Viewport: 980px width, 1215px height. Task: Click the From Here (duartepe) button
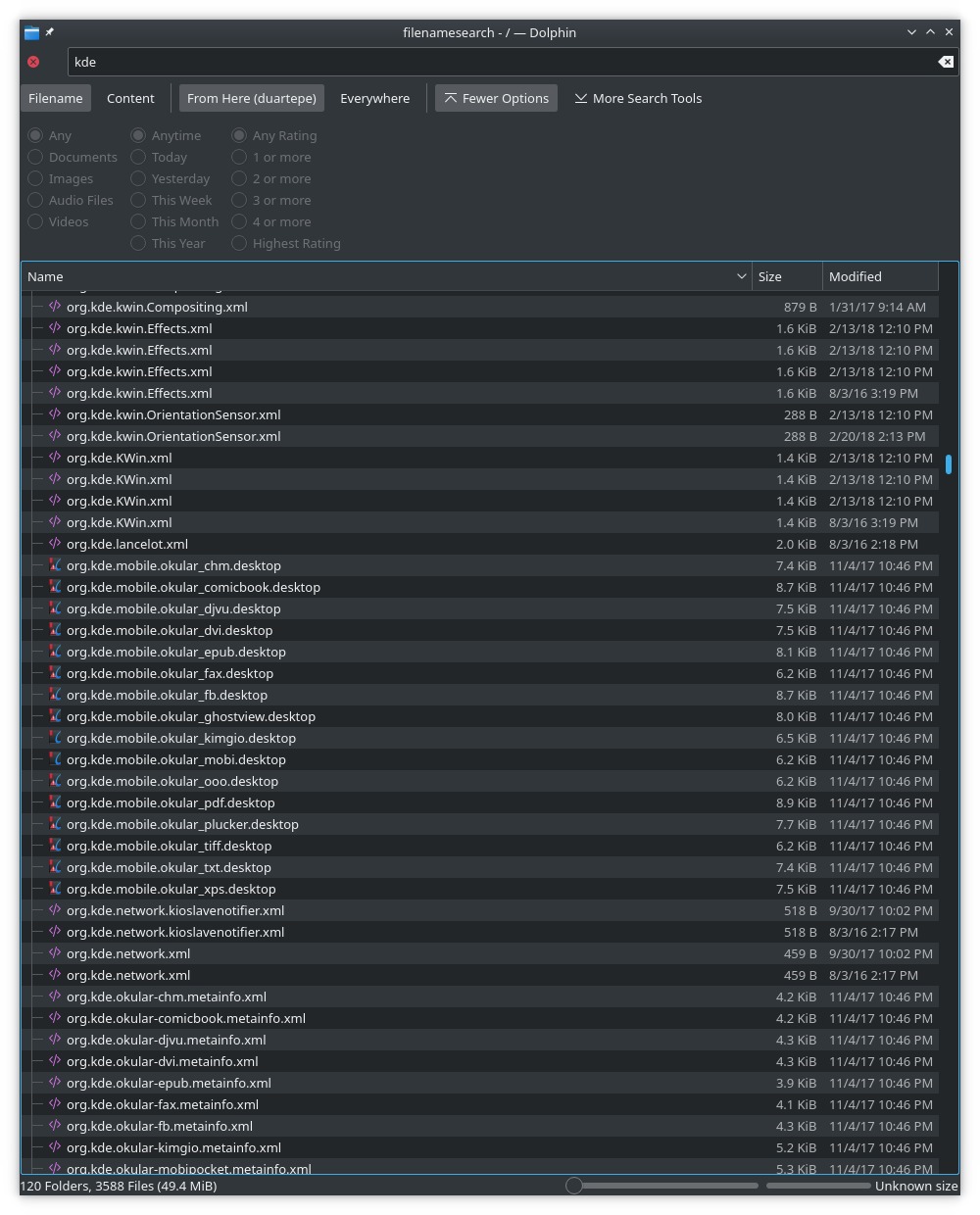252,98
